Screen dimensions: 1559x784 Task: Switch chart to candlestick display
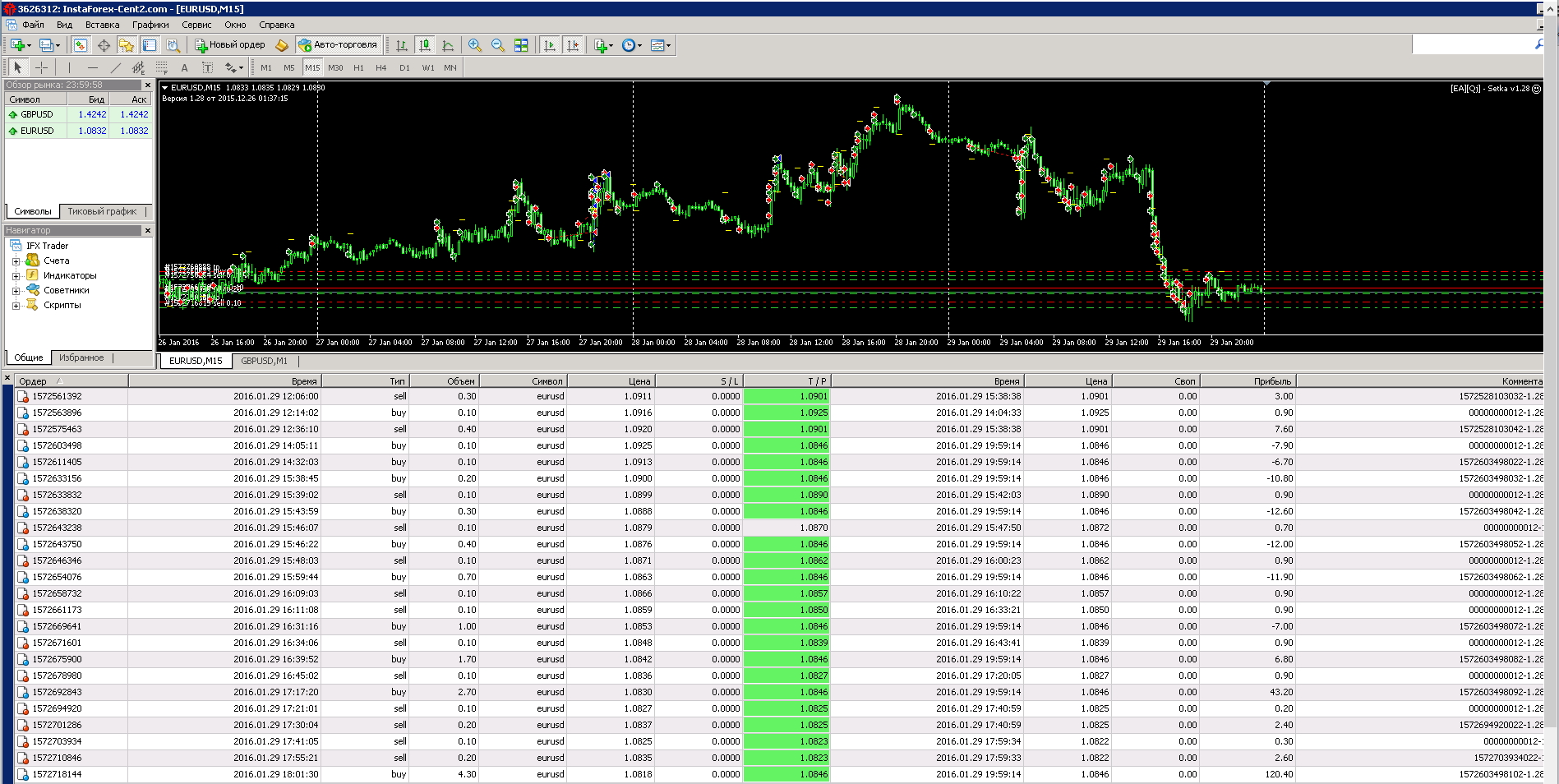(x=425, y=45)
